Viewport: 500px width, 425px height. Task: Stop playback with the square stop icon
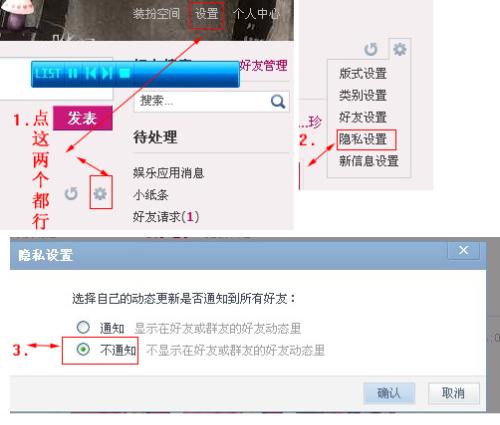[x=125, y=73]
